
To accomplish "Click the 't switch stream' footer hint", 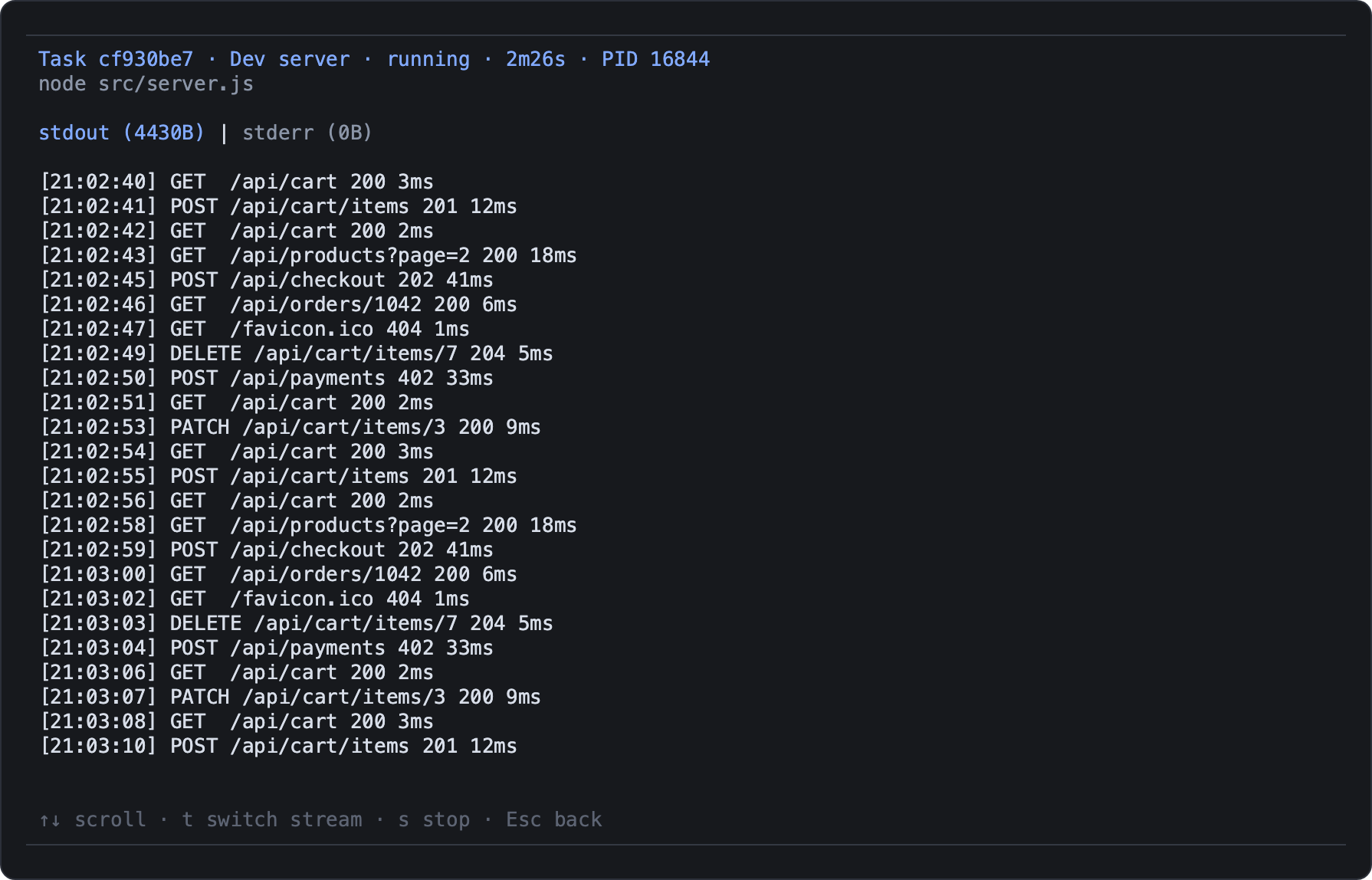I will pos(271,819).
